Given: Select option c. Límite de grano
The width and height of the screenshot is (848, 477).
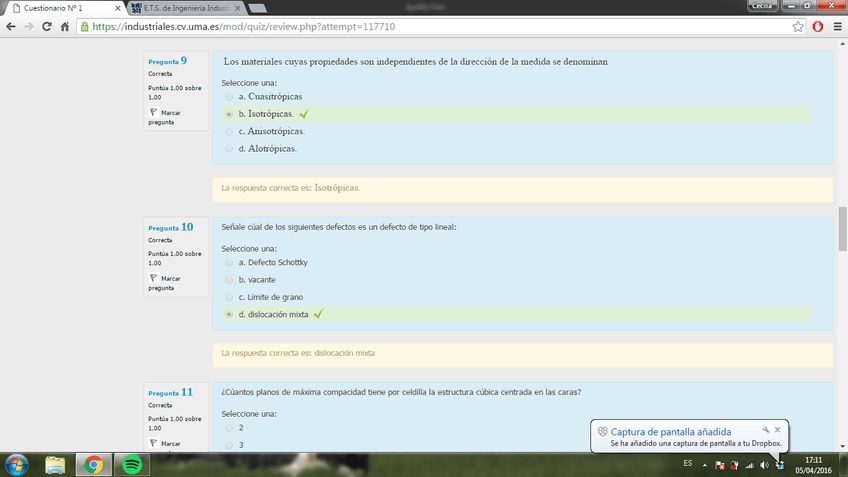Looking at the screenshot, I should coord(229,297).
